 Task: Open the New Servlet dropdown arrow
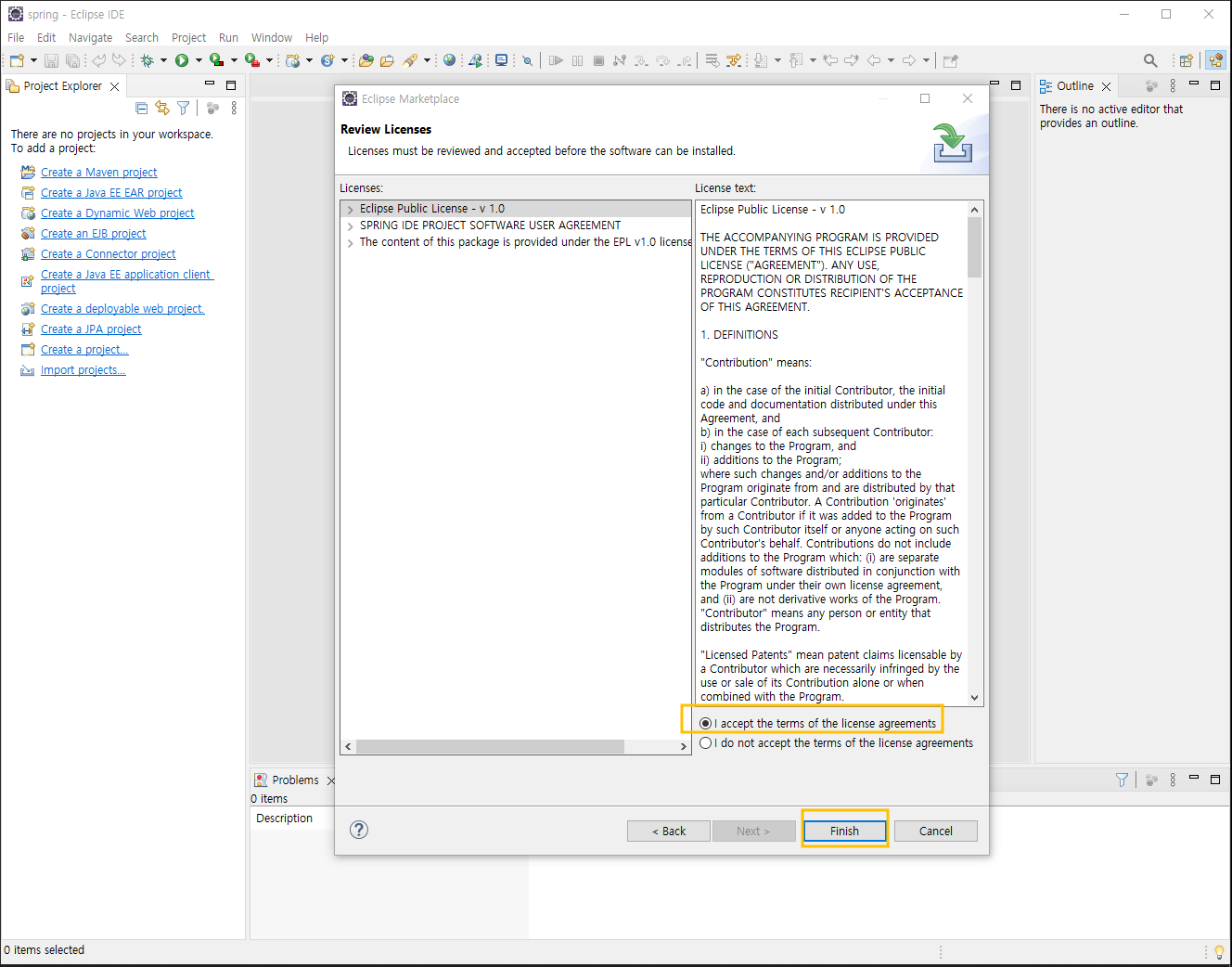point(344,60)
